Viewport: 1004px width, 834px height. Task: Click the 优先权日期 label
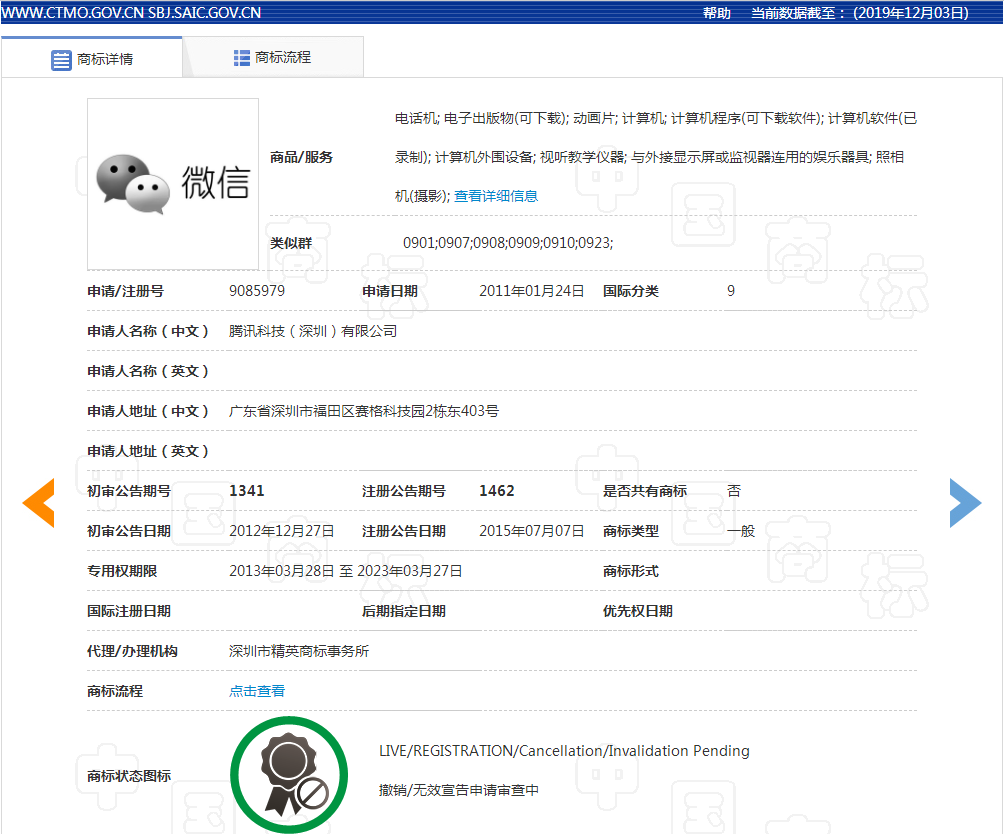638,611
